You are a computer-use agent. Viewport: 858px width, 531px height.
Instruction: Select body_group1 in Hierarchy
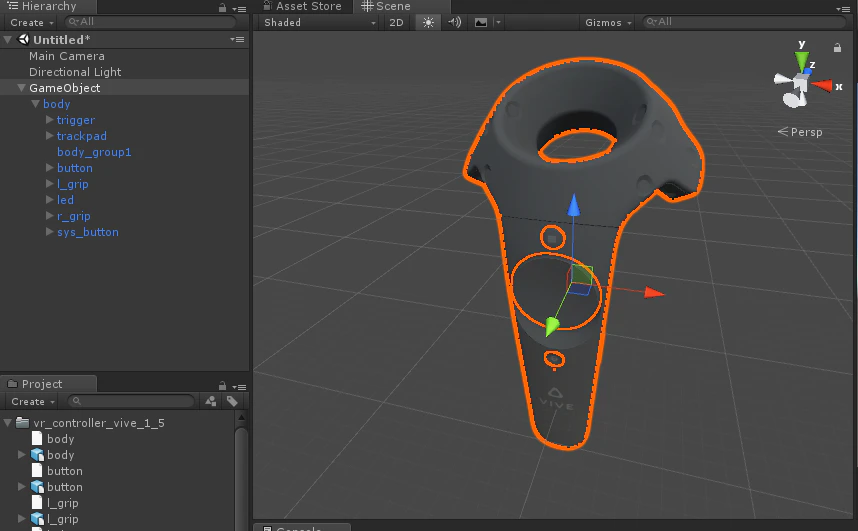[x=94, y=152]
